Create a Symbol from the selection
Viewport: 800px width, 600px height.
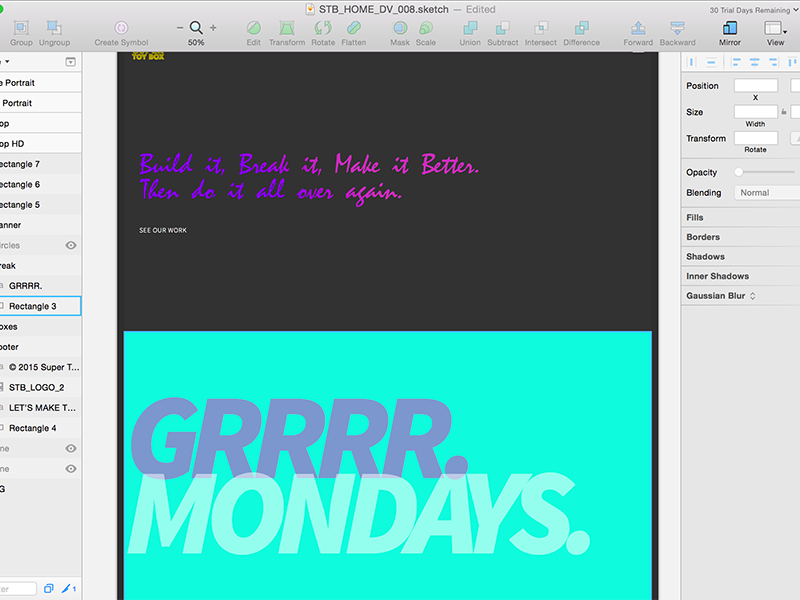click(x=121, y=33)
